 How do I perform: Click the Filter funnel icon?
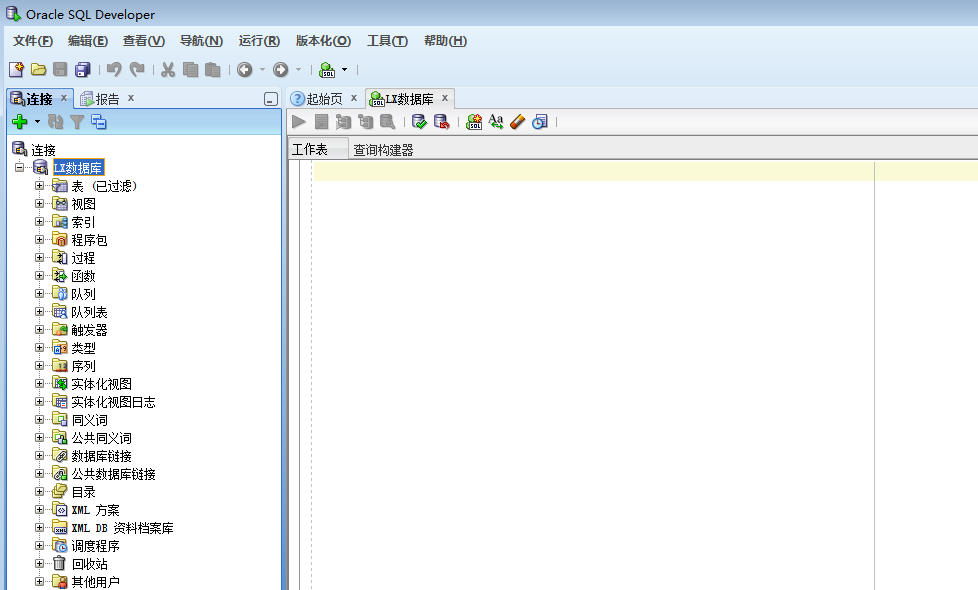click(x=77, y=122)
